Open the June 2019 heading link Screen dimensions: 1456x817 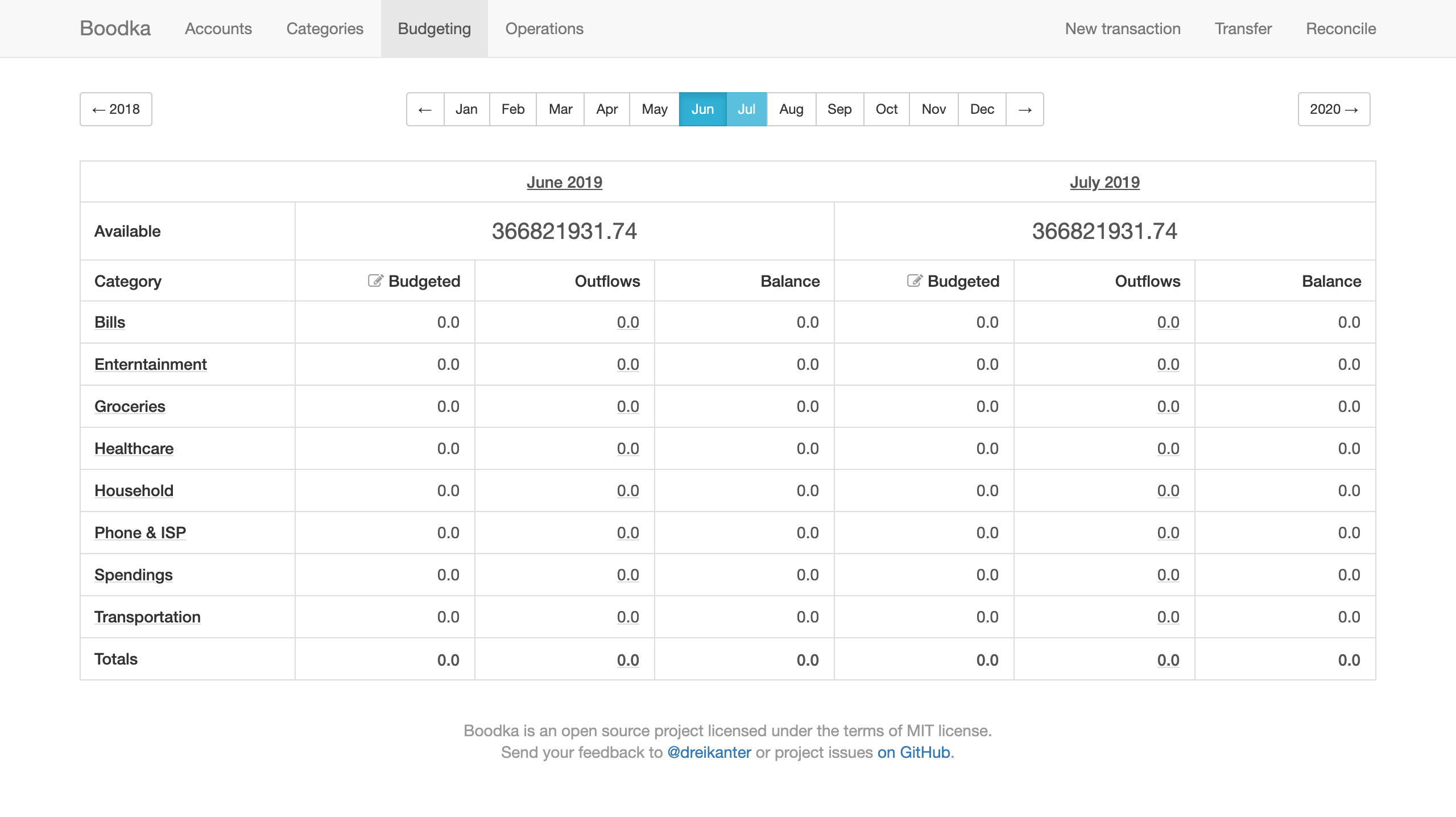point(564,182)
